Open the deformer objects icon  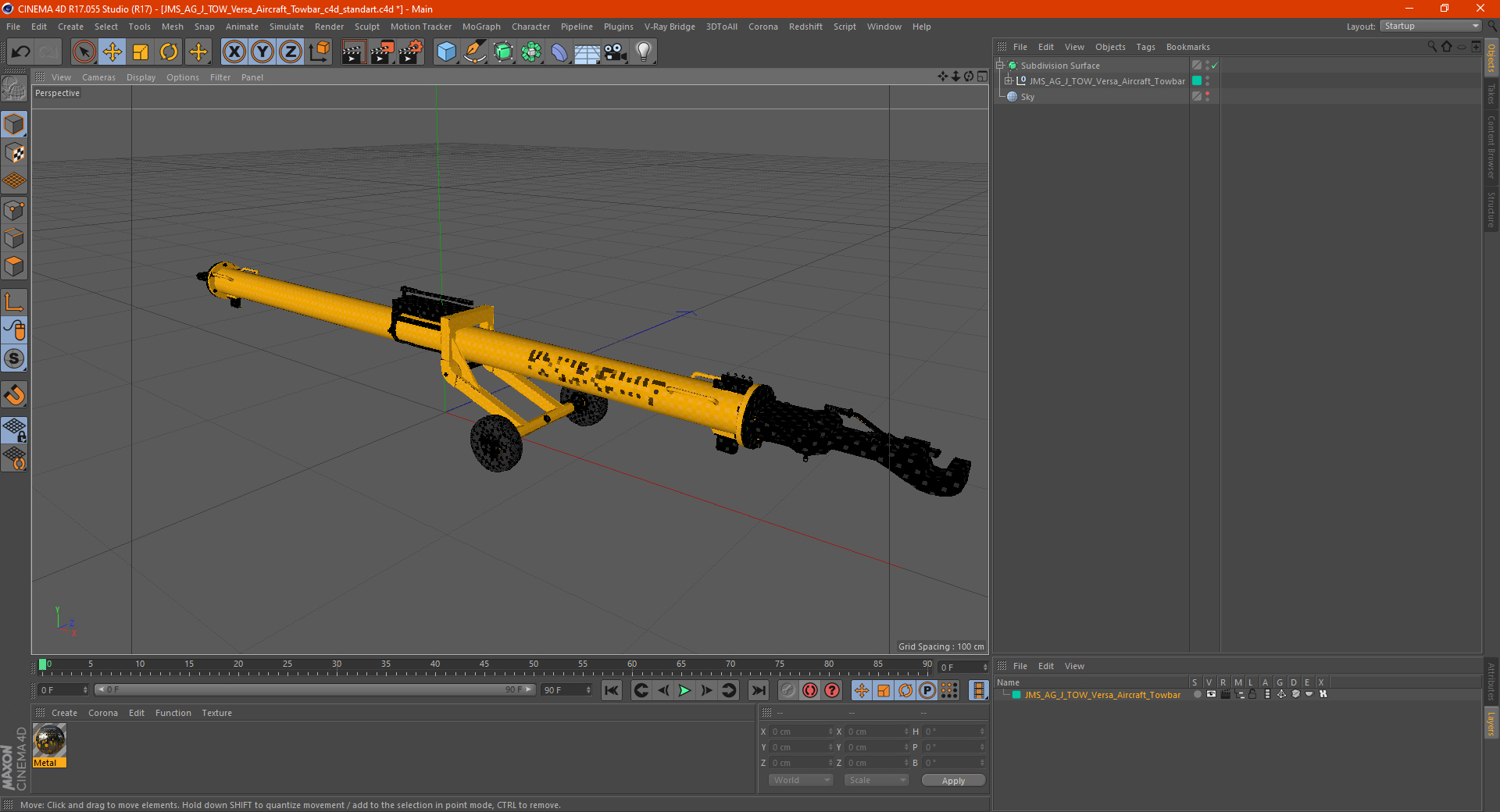[x=559, y=52]
